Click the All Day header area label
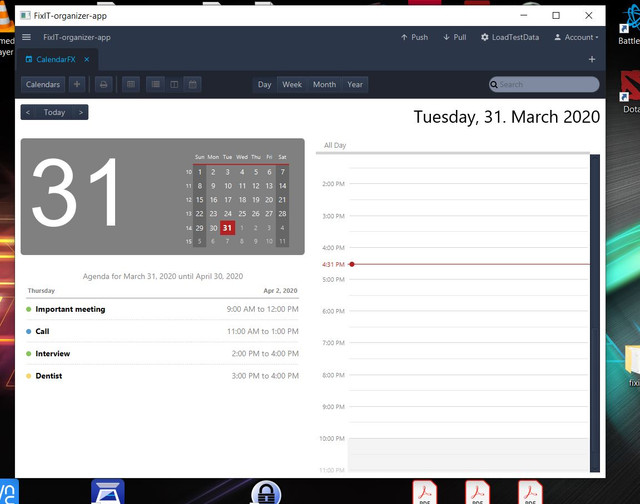Image resolution: width=640 pixels, height=504 pixels. (335, 145)
